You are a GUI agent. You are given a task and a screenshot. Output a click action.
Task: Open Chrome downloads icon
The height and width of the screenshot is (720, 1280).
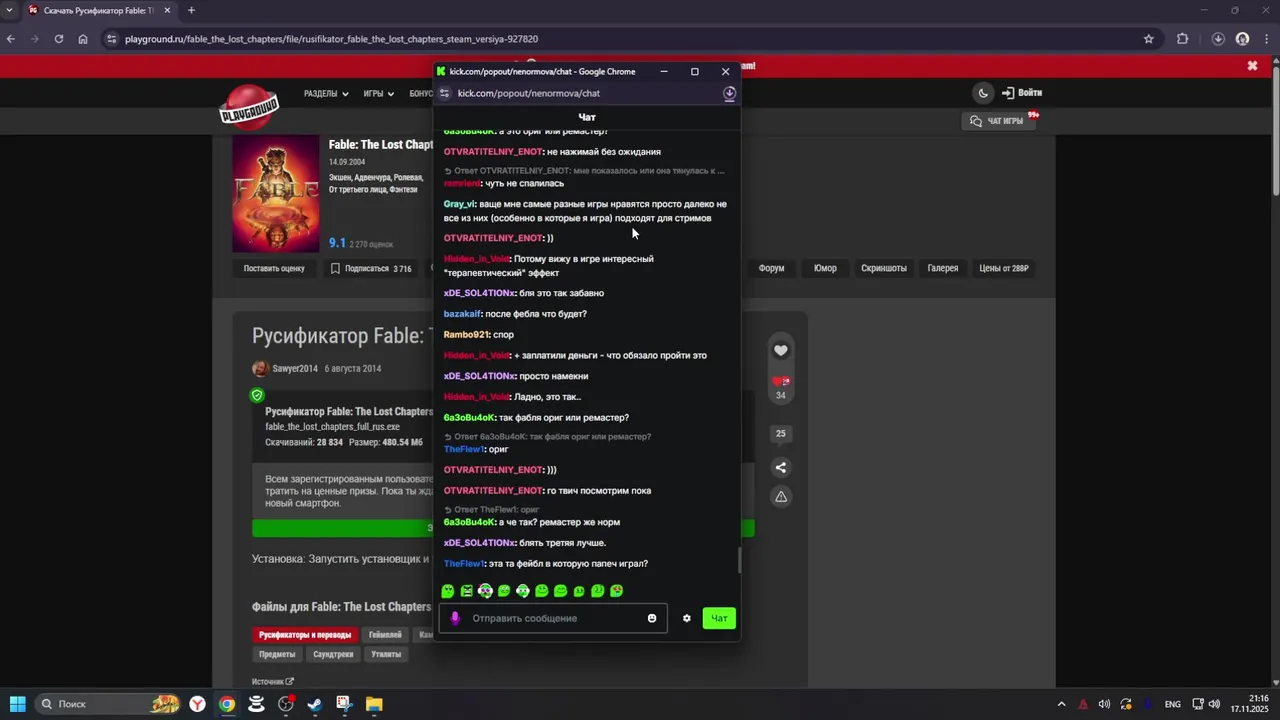point(1218,39)
